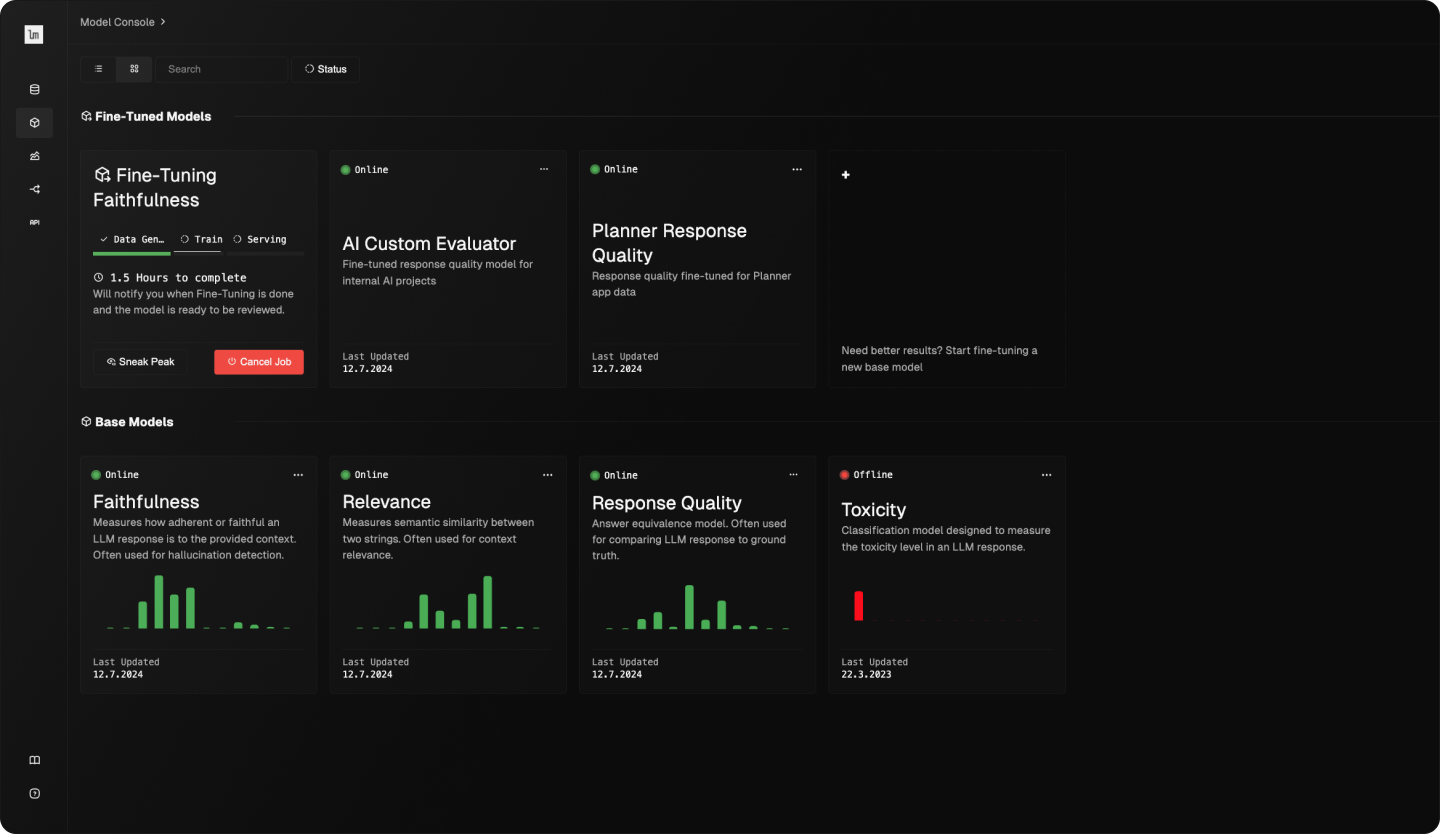Open the analytics chart sidebar icon
1440x834 pixels.
point(34,156)
